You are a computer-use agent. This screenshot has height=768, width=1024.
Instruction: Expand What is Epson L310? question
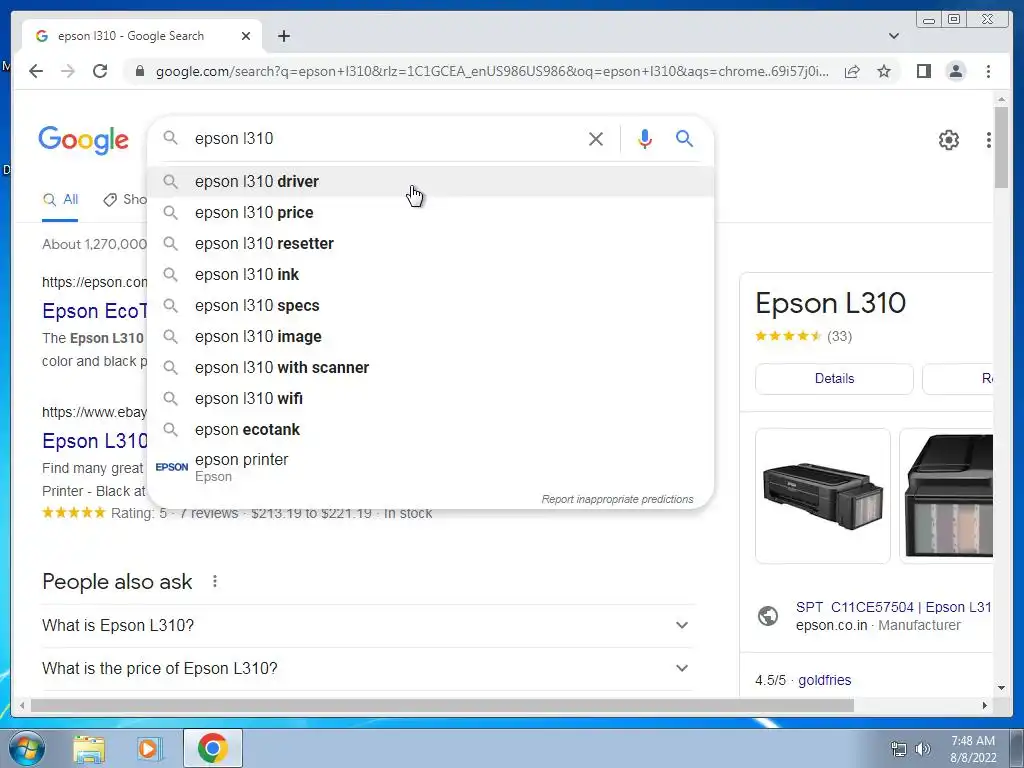(367, 626)
